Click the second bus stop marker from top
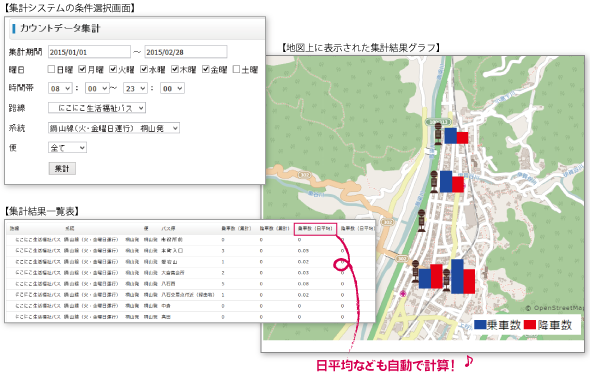Screen dimensions: 590x373 tap(434, 182)
